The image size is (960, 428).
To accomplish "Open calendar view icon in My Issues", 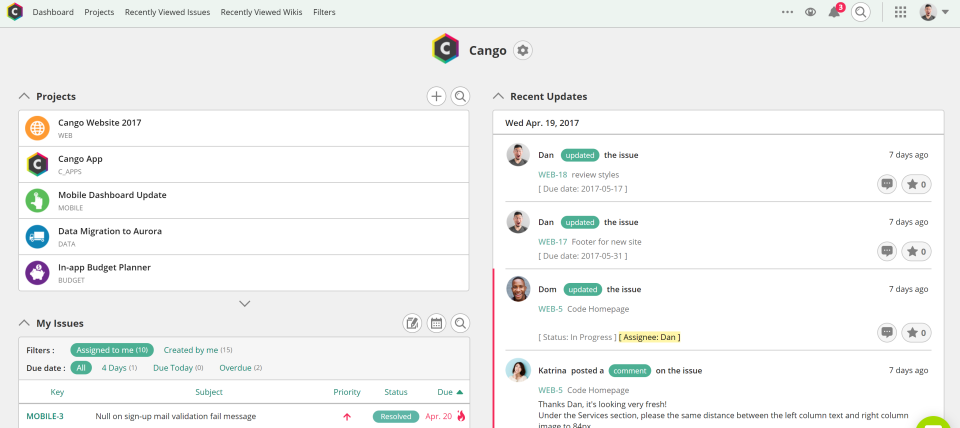I will tap(436, 323).
